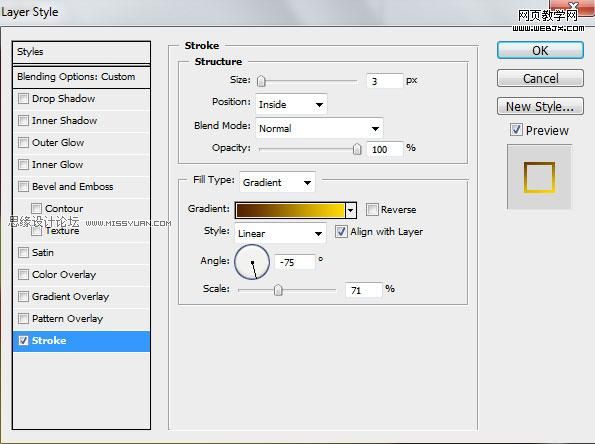Viewport: 595px width, 444px height.
Task: Open the gradient picker arrow
Action: [351, 210]
